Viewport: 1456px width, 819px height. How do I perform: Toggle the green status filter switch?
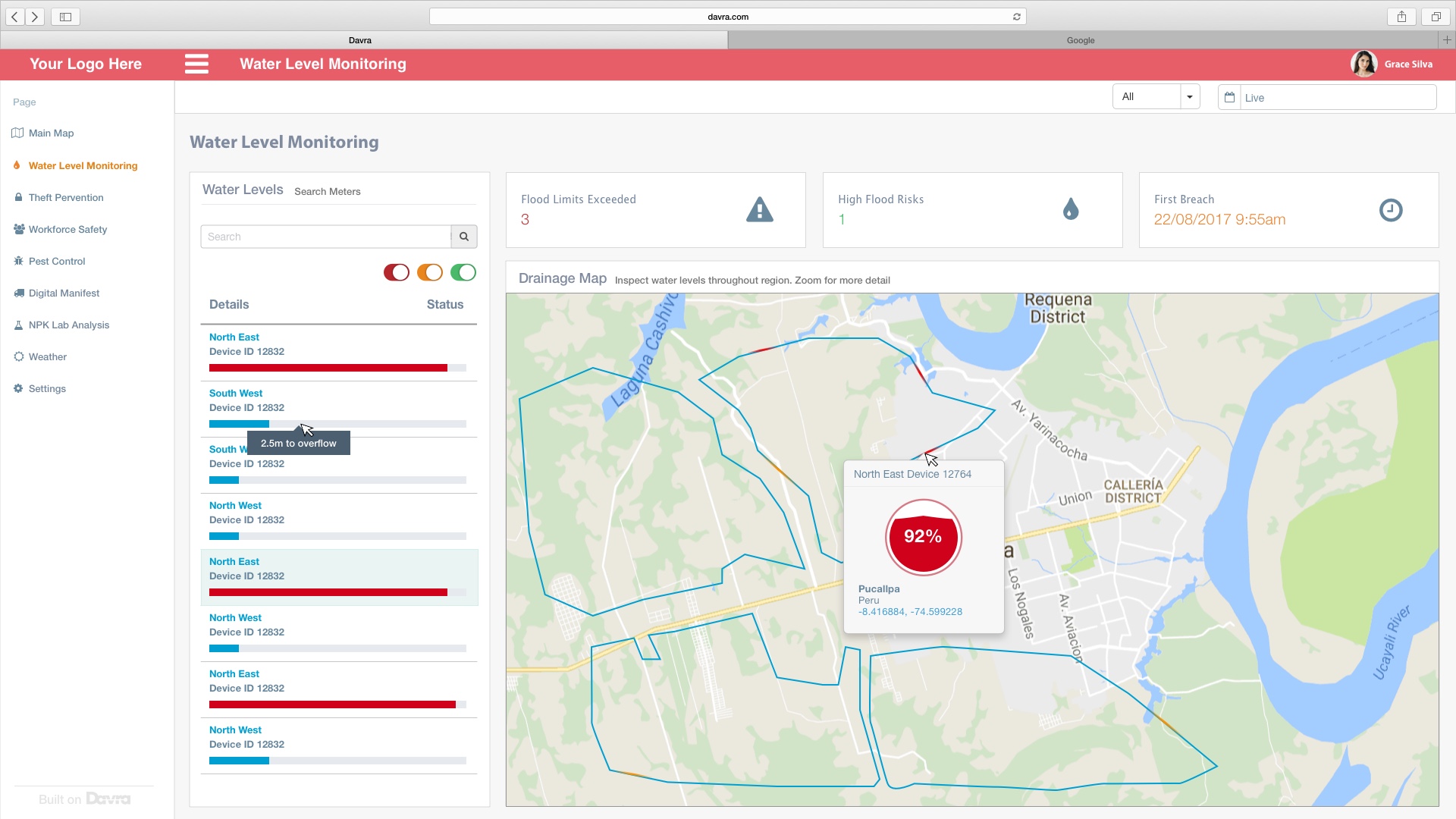tap(463, 272)
